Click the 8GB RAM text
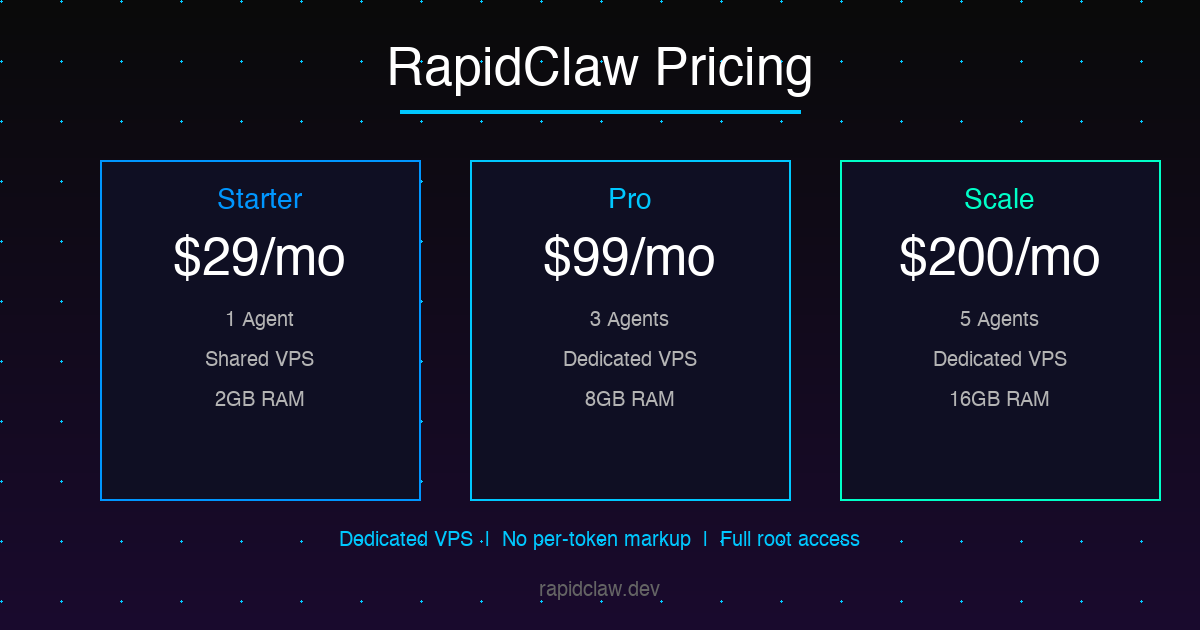The height and width of the screenshot is (630, 1200). pos(630,399)
